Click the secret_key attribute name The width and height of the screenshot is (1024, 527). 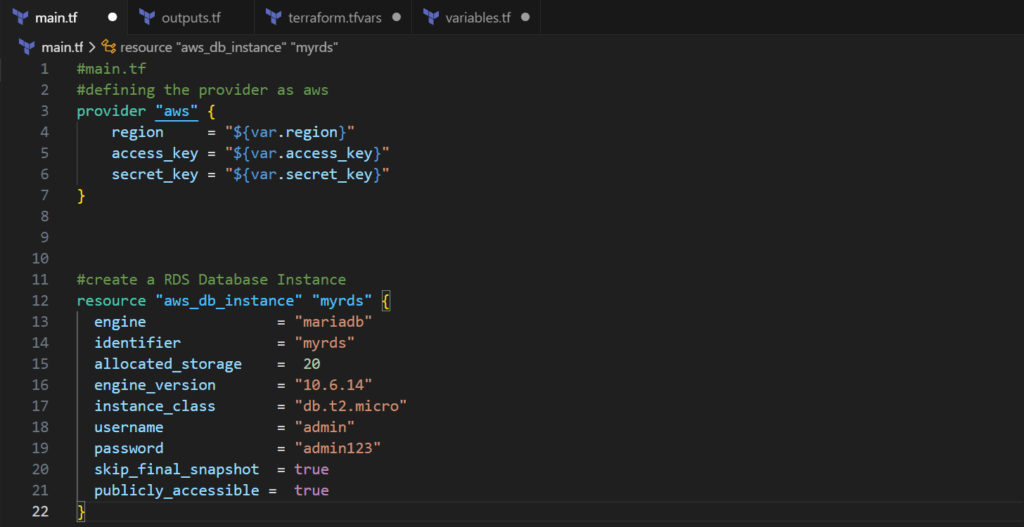click(x=155, y=174)
